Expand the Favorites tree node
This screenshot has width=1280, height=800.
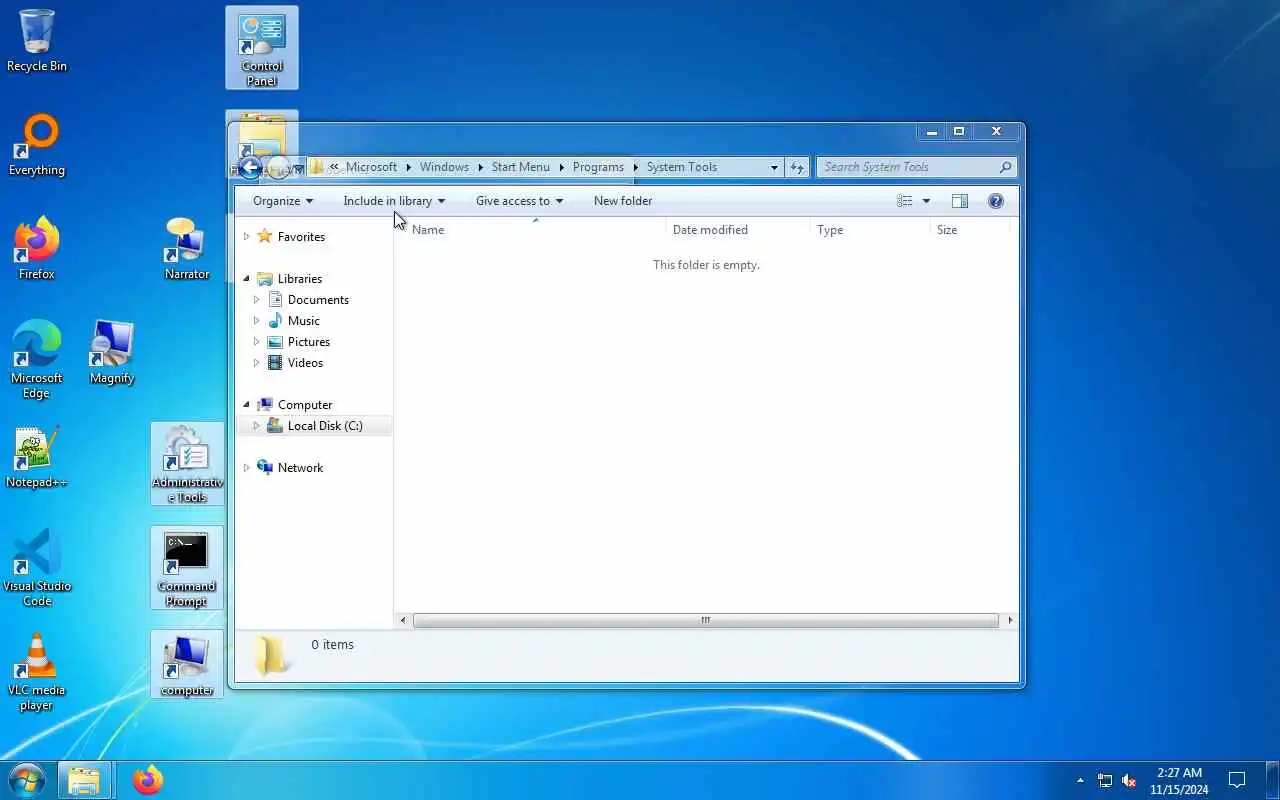point(246,237)
